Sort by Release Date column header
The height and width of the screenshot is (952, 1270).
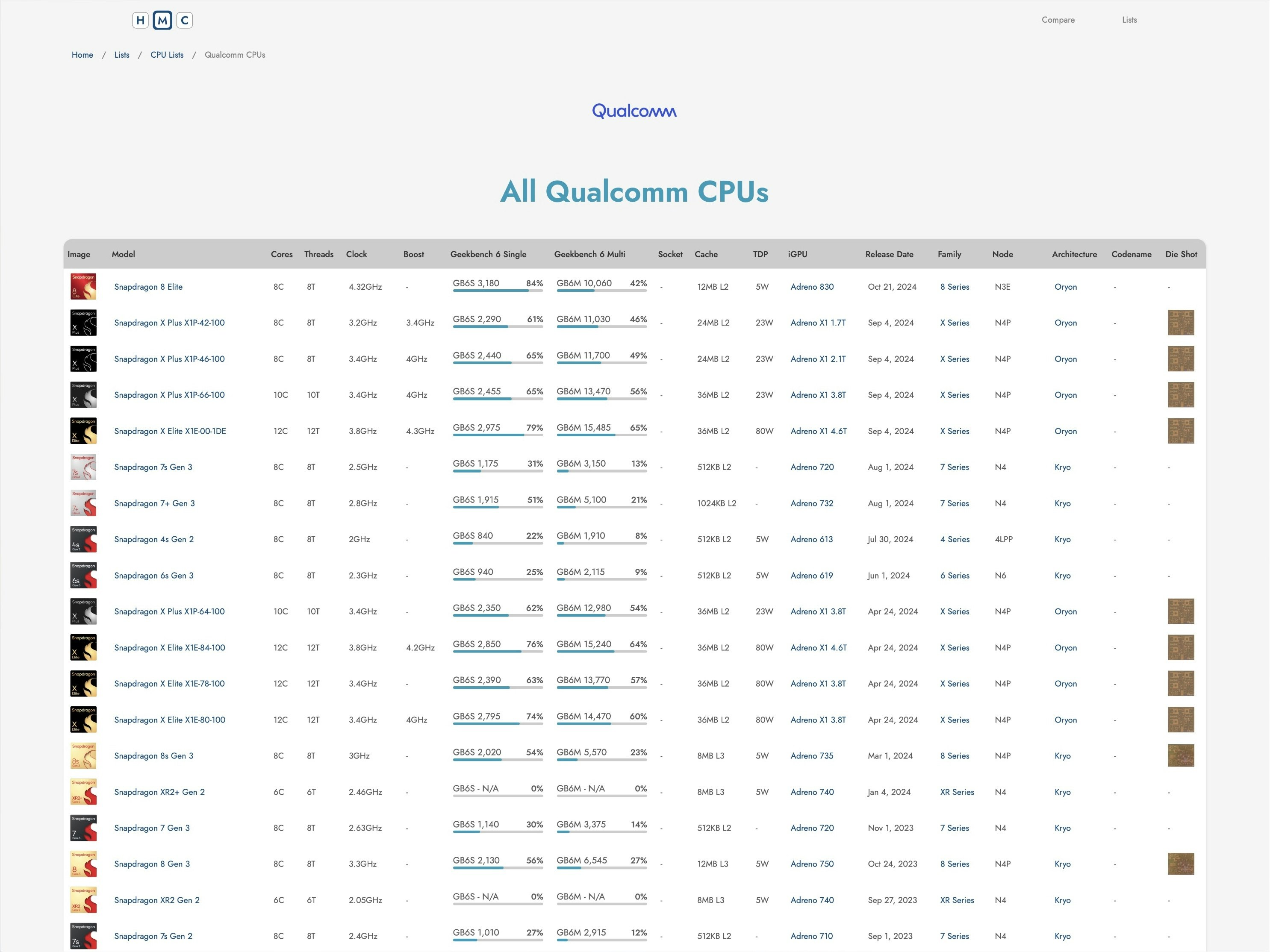click(890, 254)
